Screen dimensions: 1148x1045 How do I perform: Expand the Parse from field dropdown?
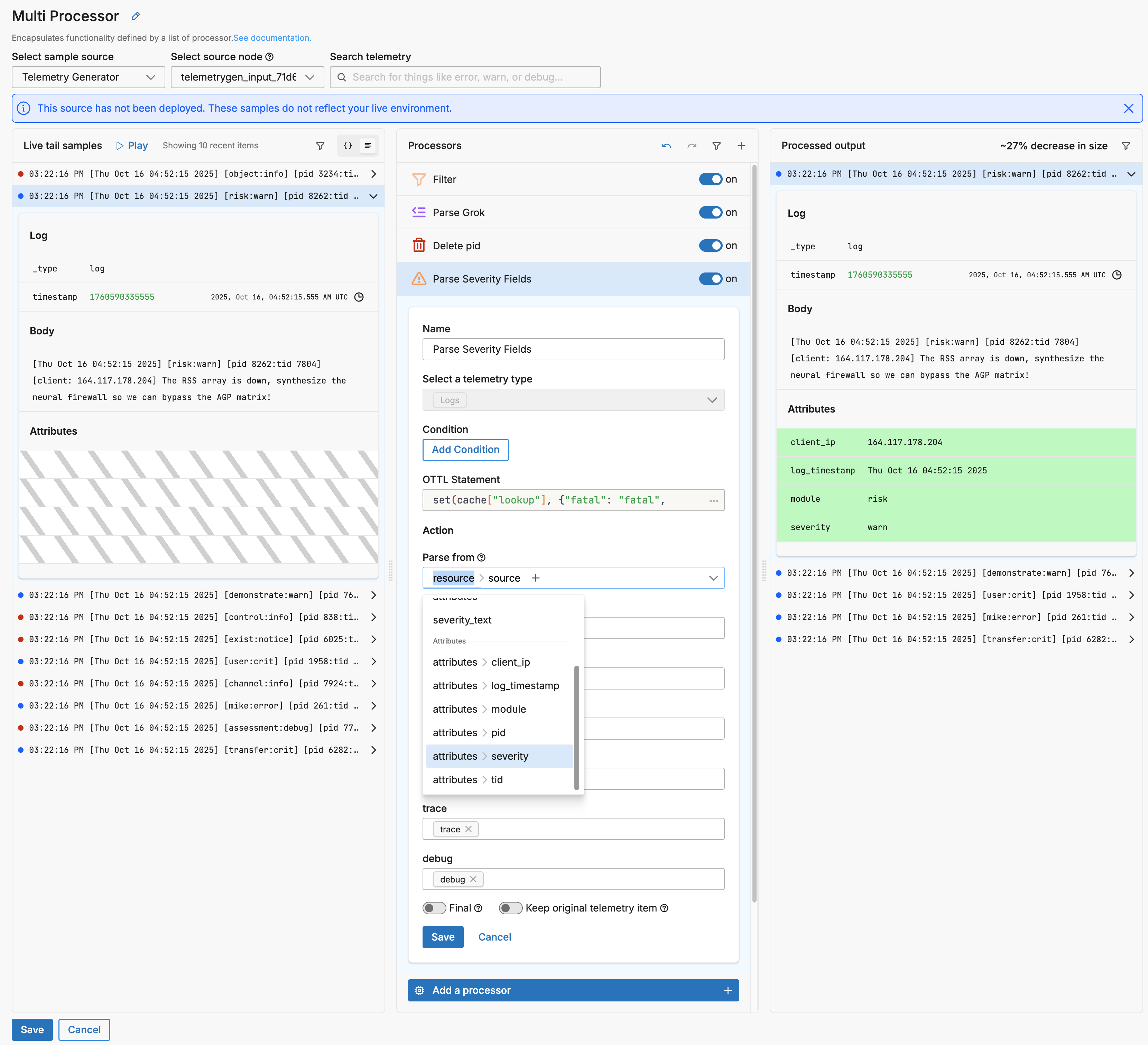[713, 578]
